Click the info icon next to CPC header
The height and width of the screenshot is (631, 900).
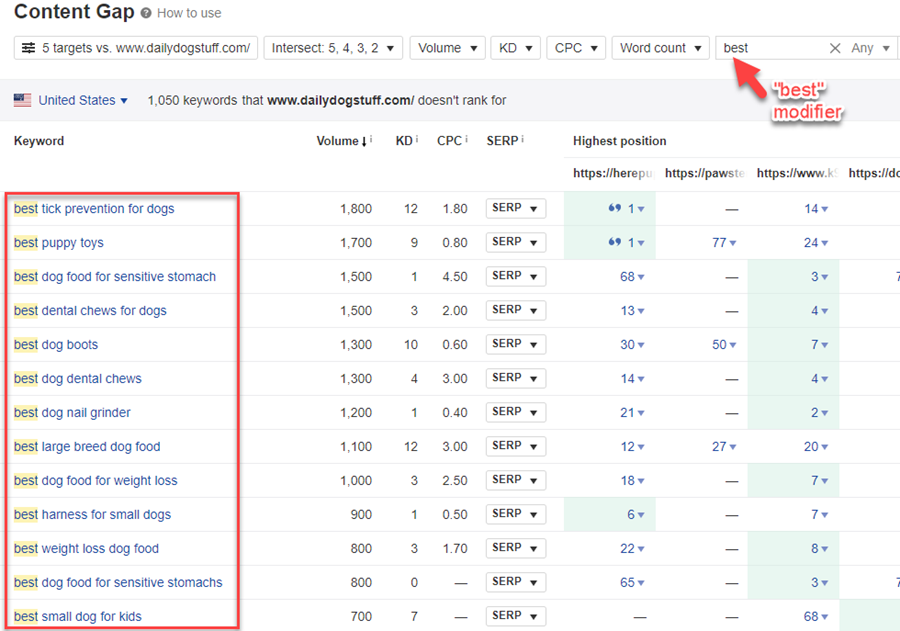click(464, 141)
